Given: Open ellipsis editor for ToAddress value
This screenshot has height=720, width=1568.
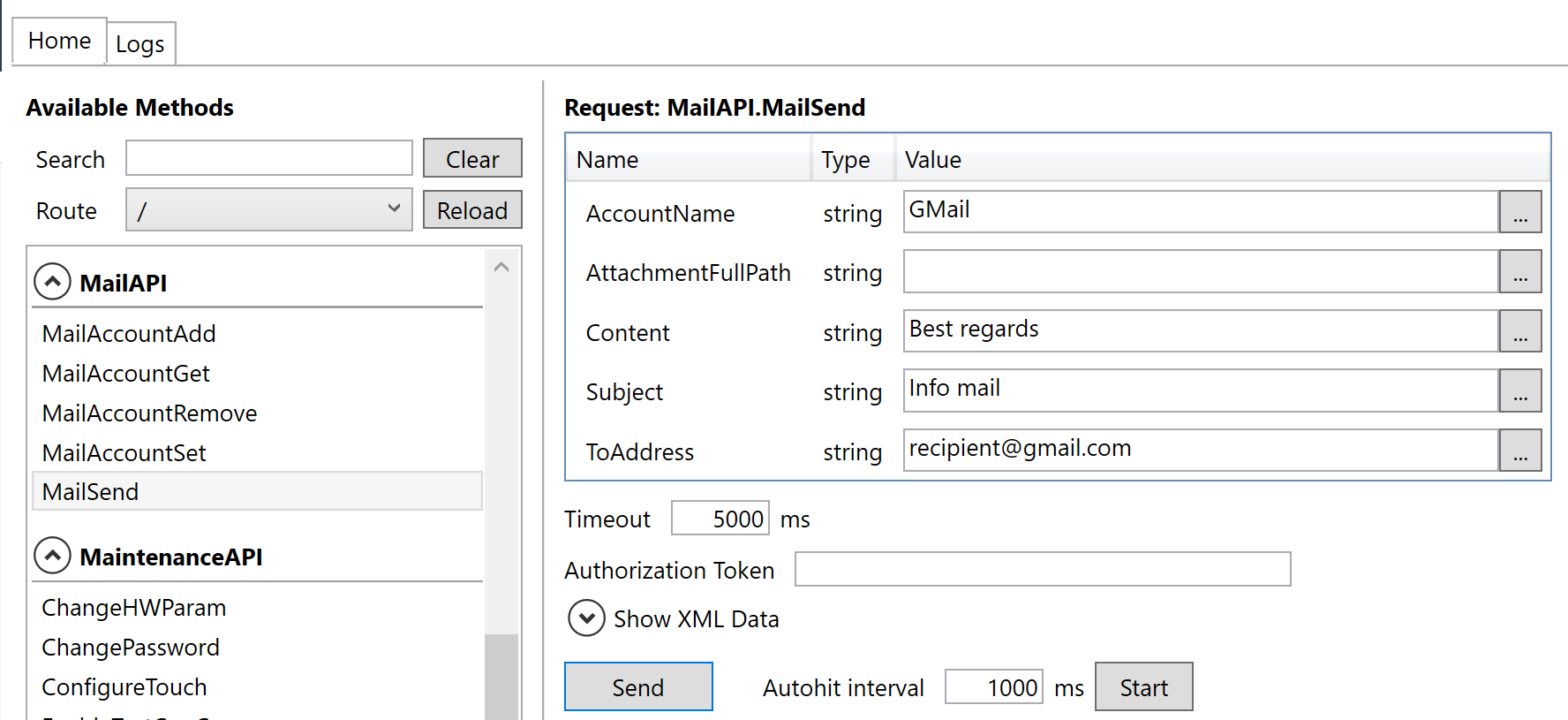Looking at the screenshot, I should (x=1519, y=451).
